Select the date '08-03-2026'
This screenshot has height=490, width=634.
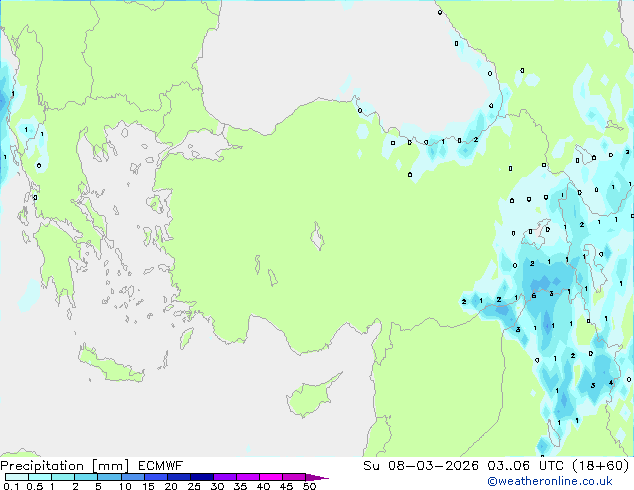pos(433,466)
